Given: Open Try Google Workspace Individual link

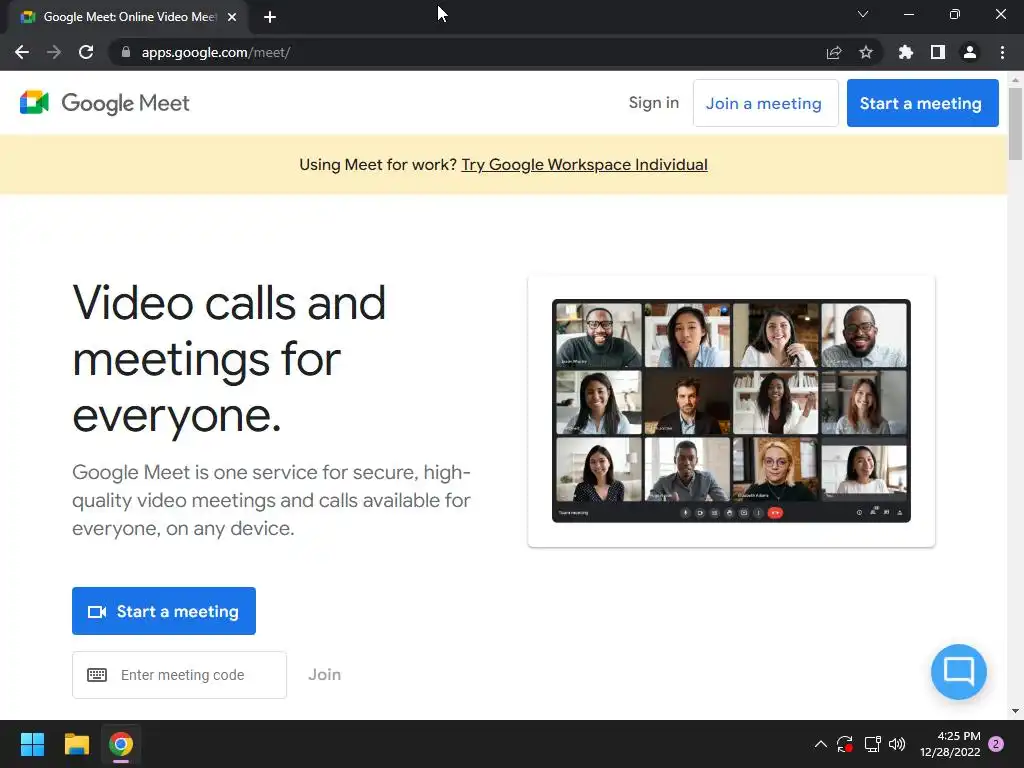Looking at the screenshot, I should (584, 165).
